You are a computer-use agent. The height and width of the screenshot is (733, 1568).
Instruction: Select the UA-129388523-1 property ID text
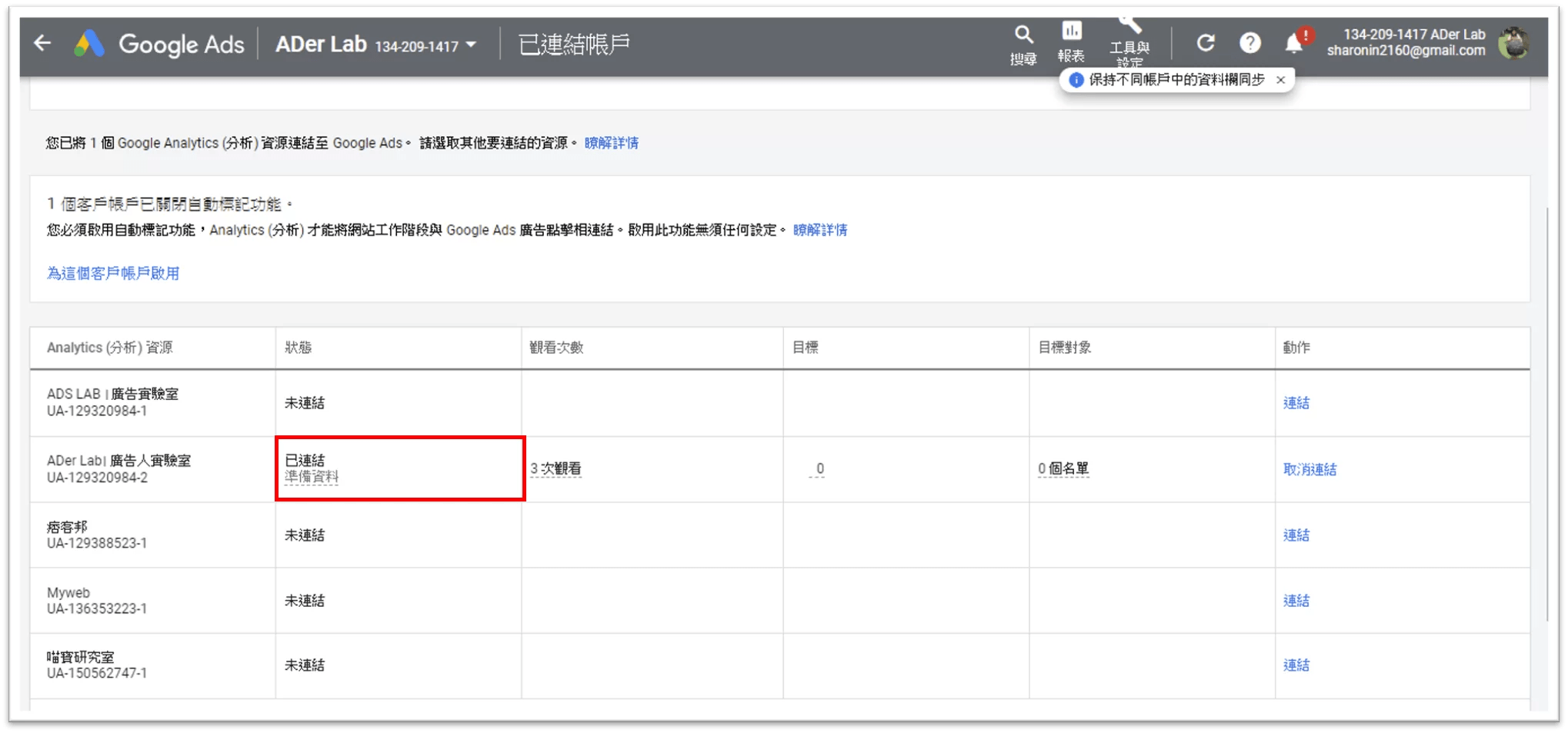pos(97,543)
